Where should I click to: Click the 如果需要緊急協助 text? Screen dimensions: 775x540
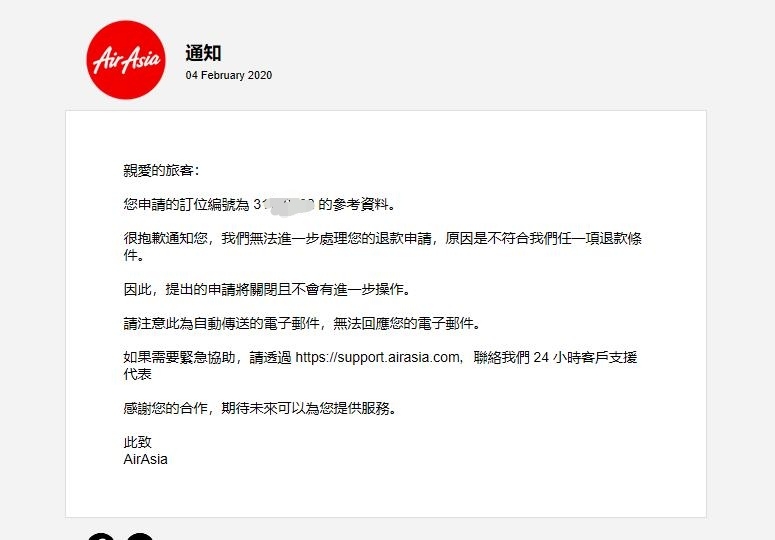tap(179, 357)
